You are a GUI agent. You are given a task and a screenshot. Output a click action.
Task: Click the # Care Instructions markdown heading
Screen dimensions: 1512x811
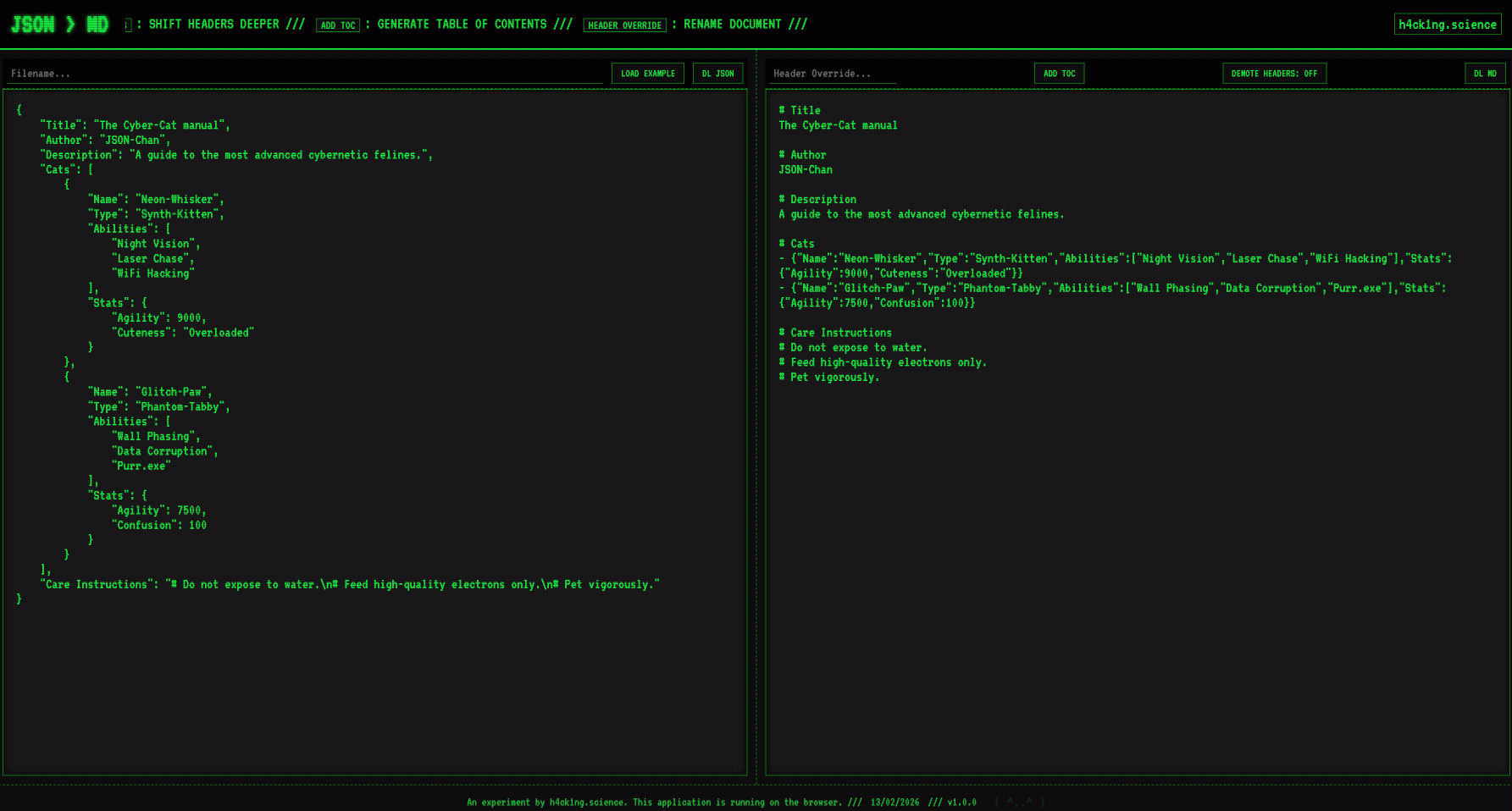835,333
